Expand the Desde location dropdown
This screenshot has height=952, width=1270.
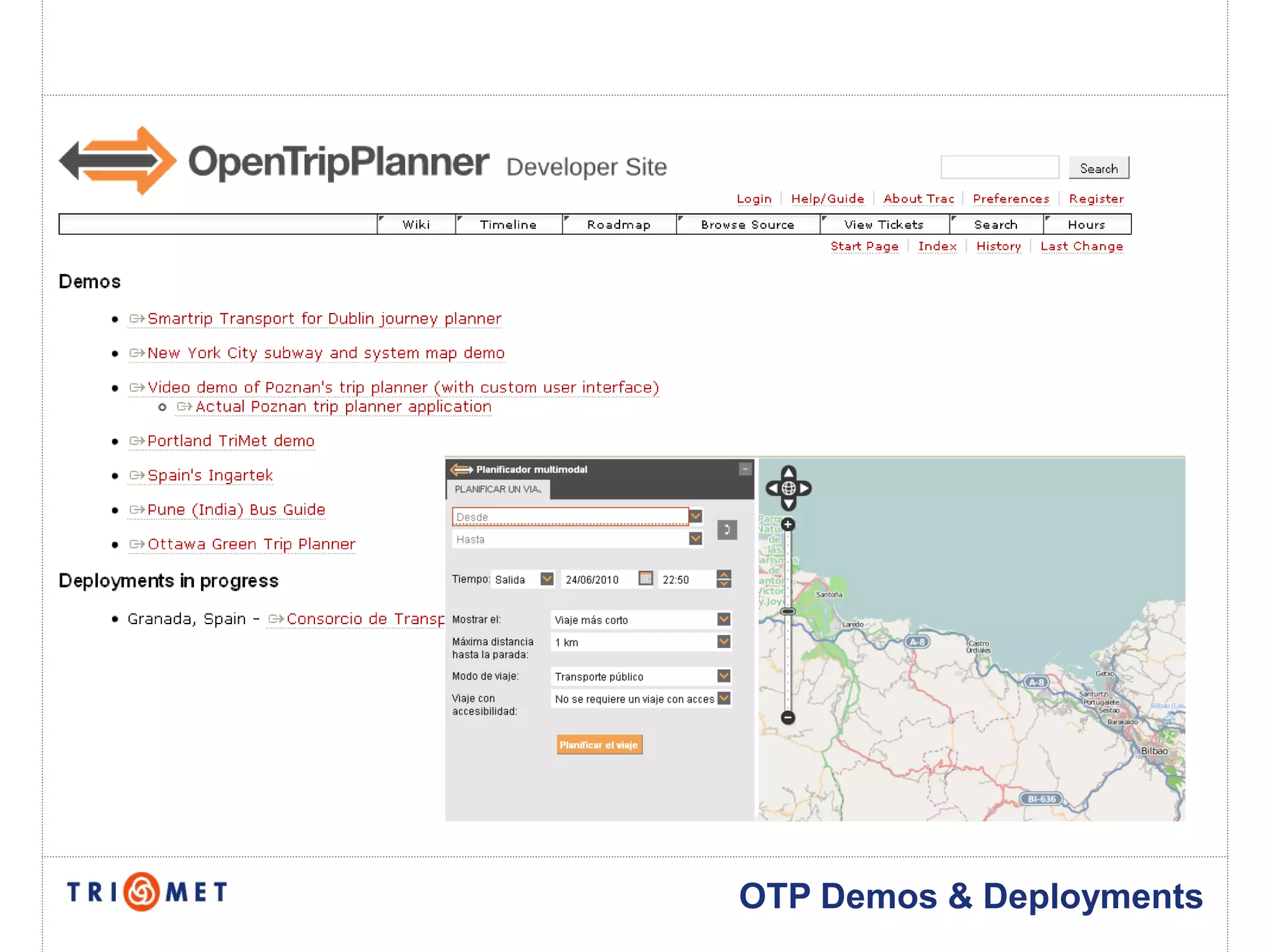(696, 516)
